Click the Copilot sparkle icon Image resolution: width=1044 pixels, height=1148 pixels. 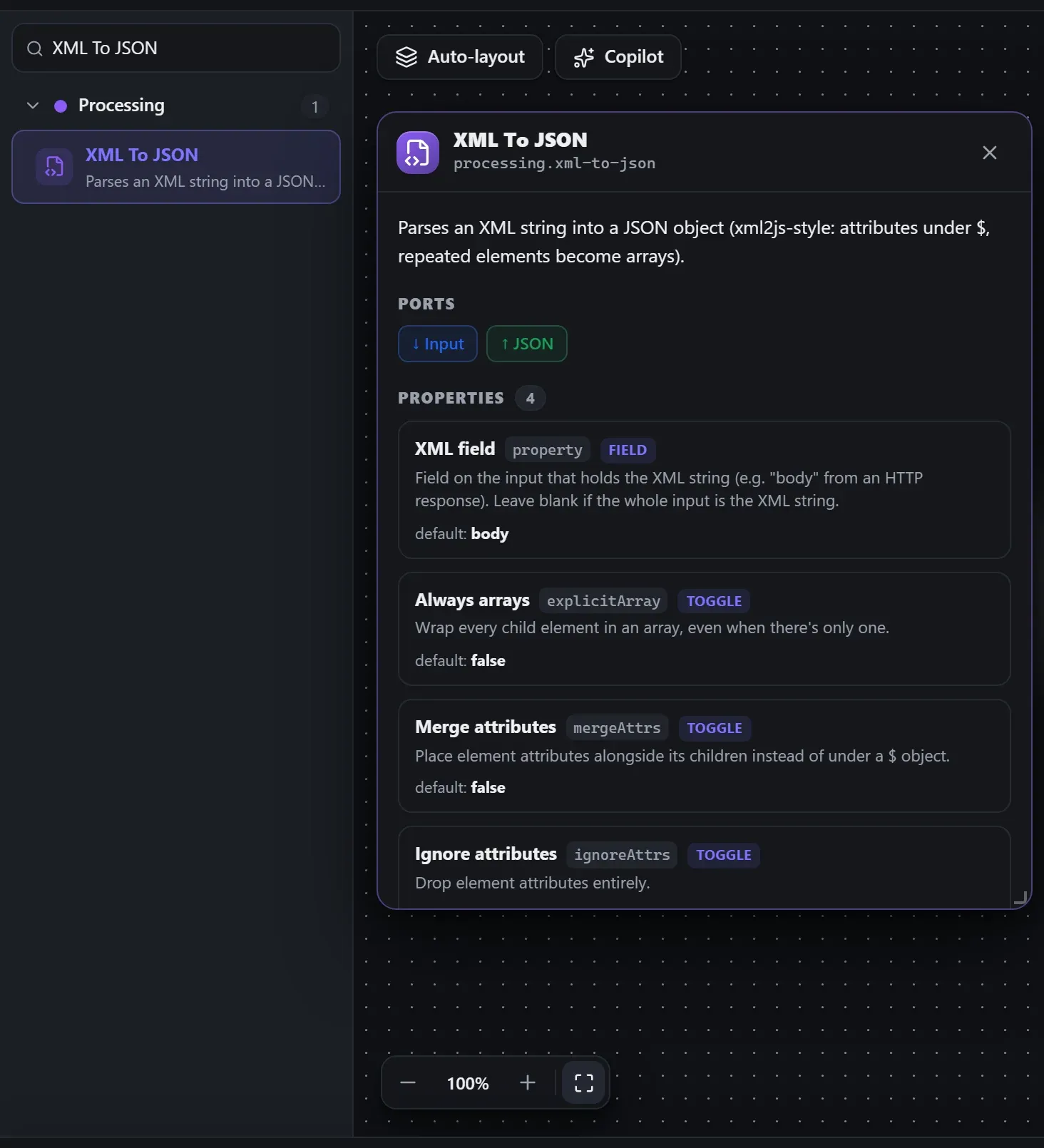click(584, 57)
